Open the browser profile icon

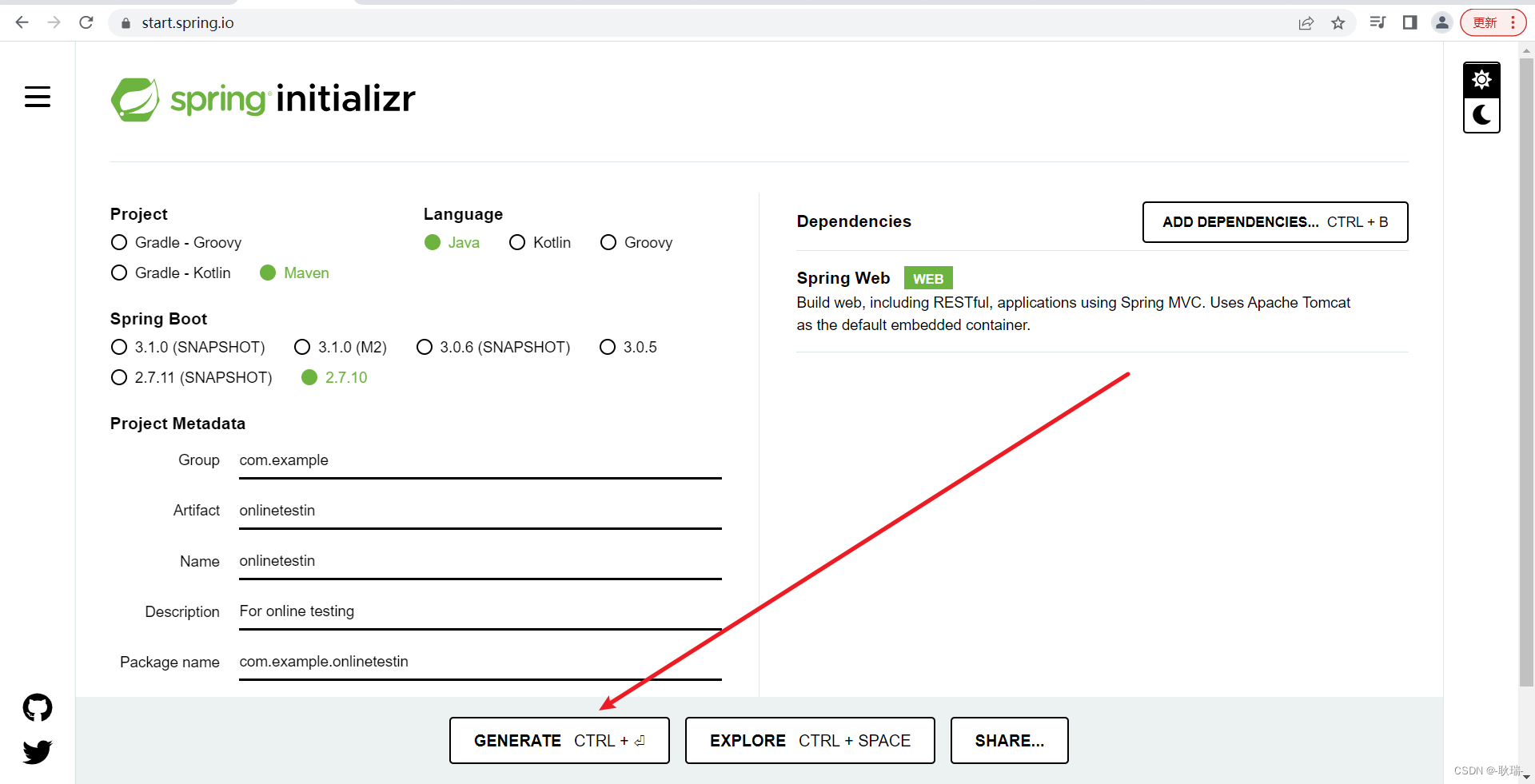click(x=1442, y=22)
